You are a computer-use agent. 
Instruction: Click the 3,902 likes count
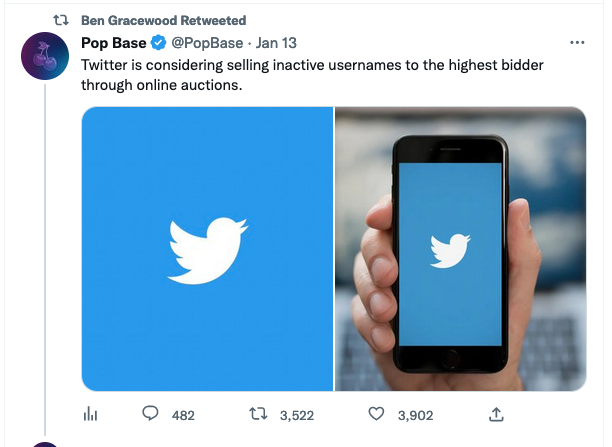[x=415, y=414]
